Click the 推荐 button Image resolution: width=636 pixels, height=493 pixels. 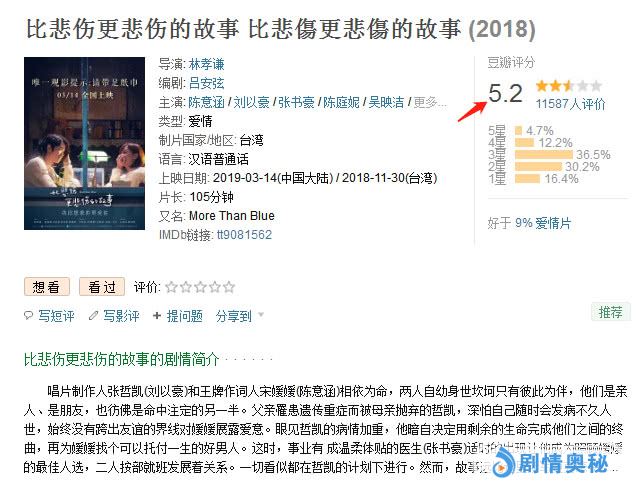coord(610,312)
